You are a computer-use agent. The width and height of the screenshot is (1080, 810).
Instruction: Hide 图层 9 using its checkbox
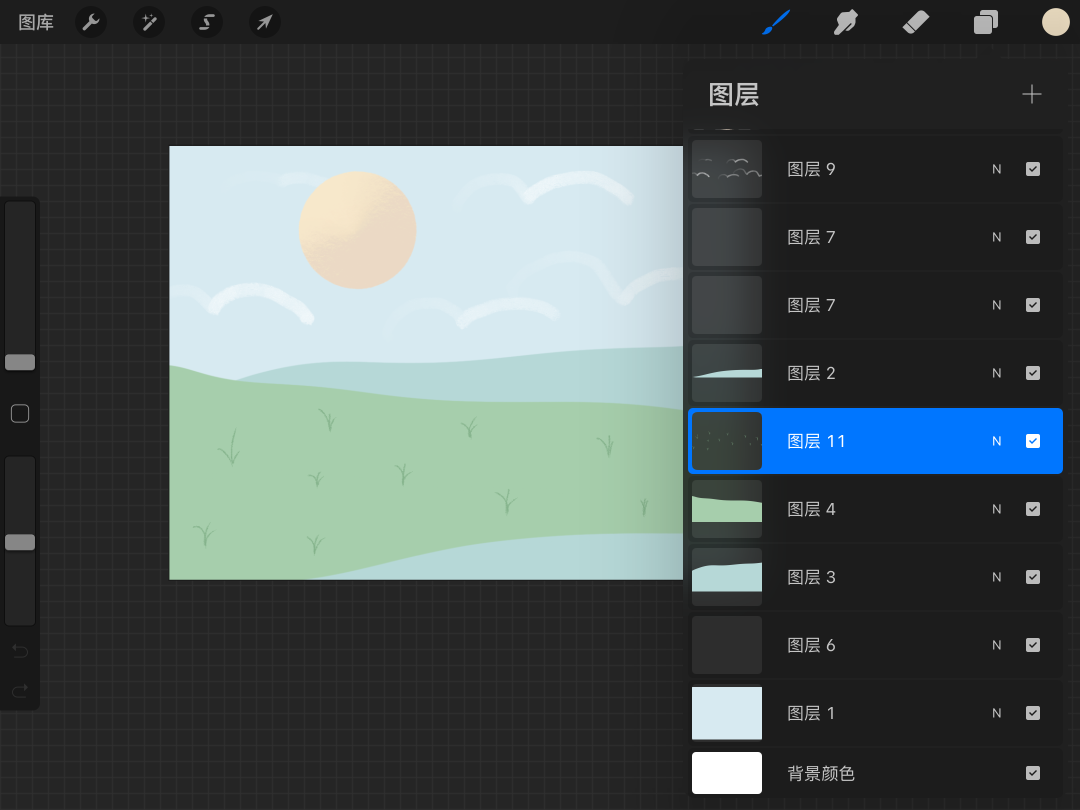(x=1033, y=169)
